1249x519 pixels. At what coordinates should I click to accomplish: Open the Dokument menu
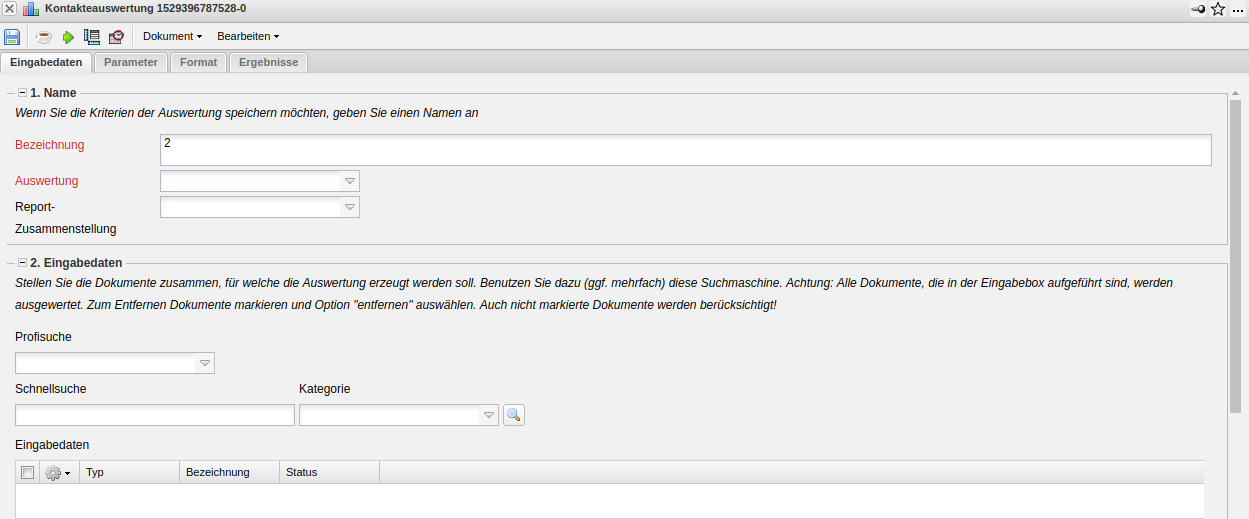tap(172, 36)
